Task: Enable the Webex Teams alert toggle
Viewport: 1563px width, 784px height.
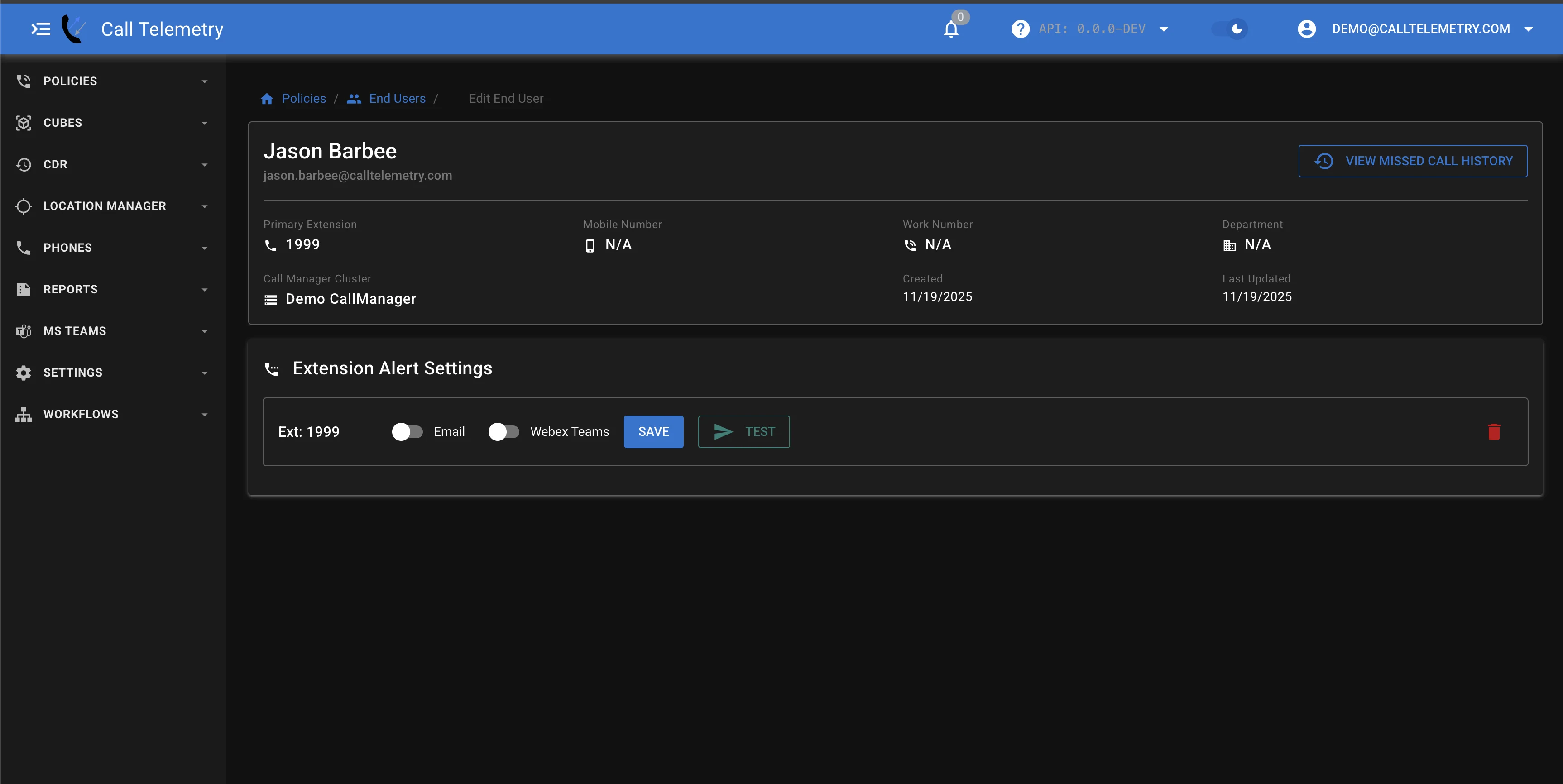Action: coord(503,431)
